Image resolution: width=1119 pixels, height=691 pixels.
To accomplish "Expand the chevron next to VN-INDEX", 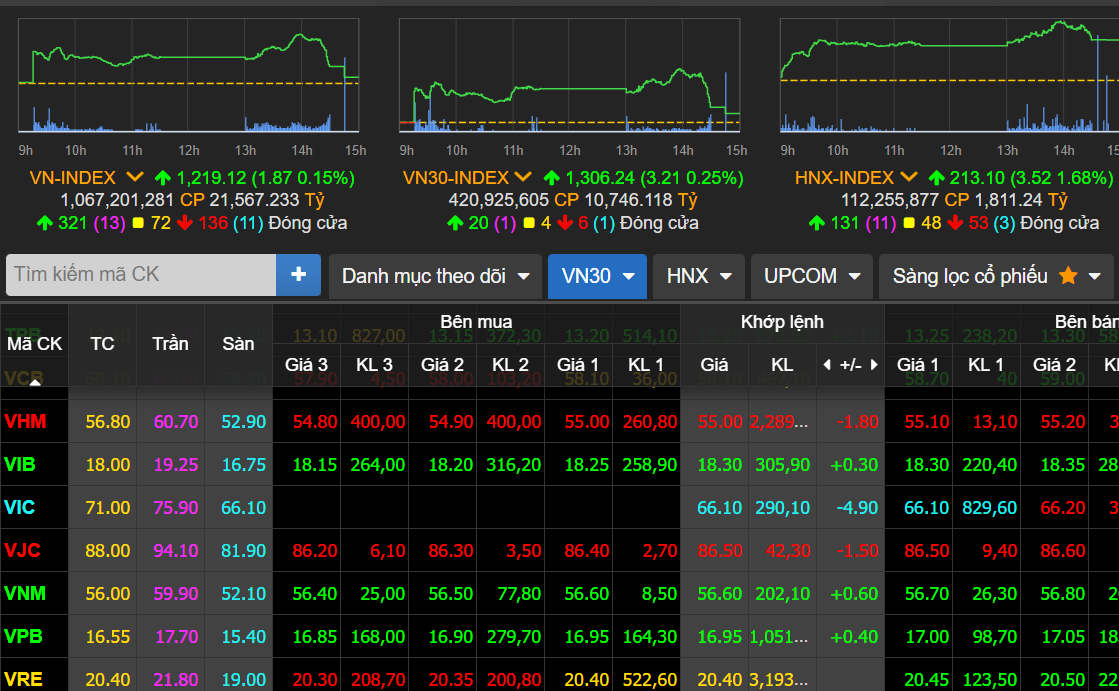I will [x=135, y=177].
